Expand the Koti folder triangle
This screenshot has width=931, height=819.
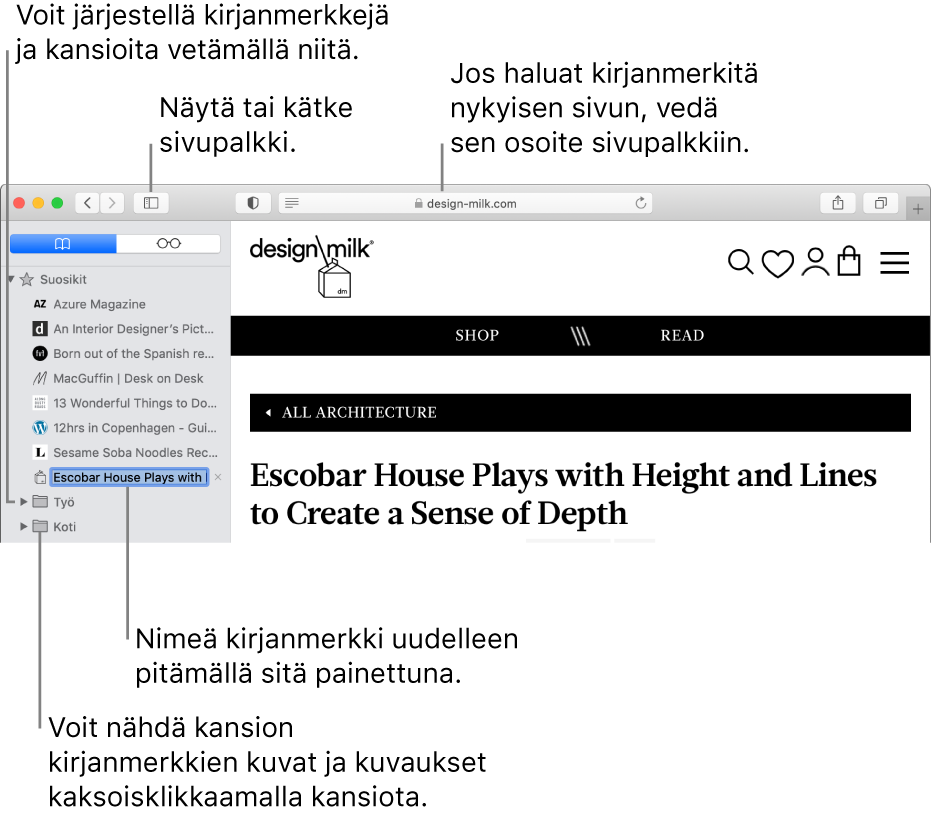tap(23, 526)
